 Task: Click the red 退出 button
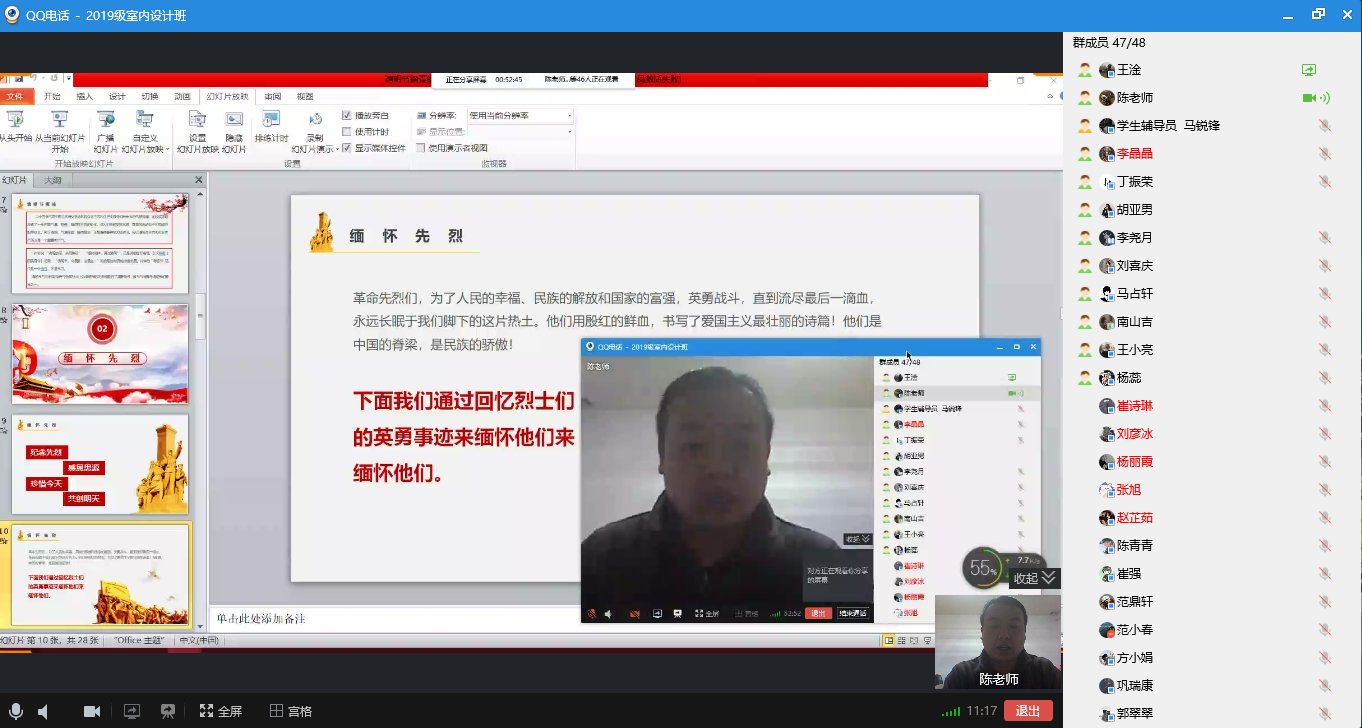[x=1027, y=711]
